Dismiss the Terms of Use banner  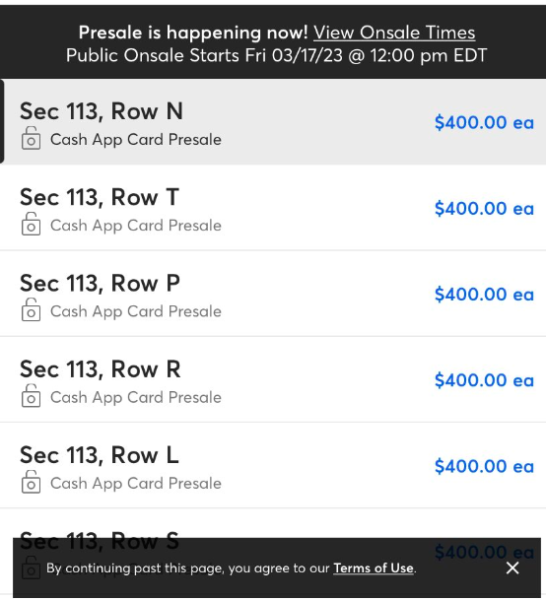click(512, 568)
